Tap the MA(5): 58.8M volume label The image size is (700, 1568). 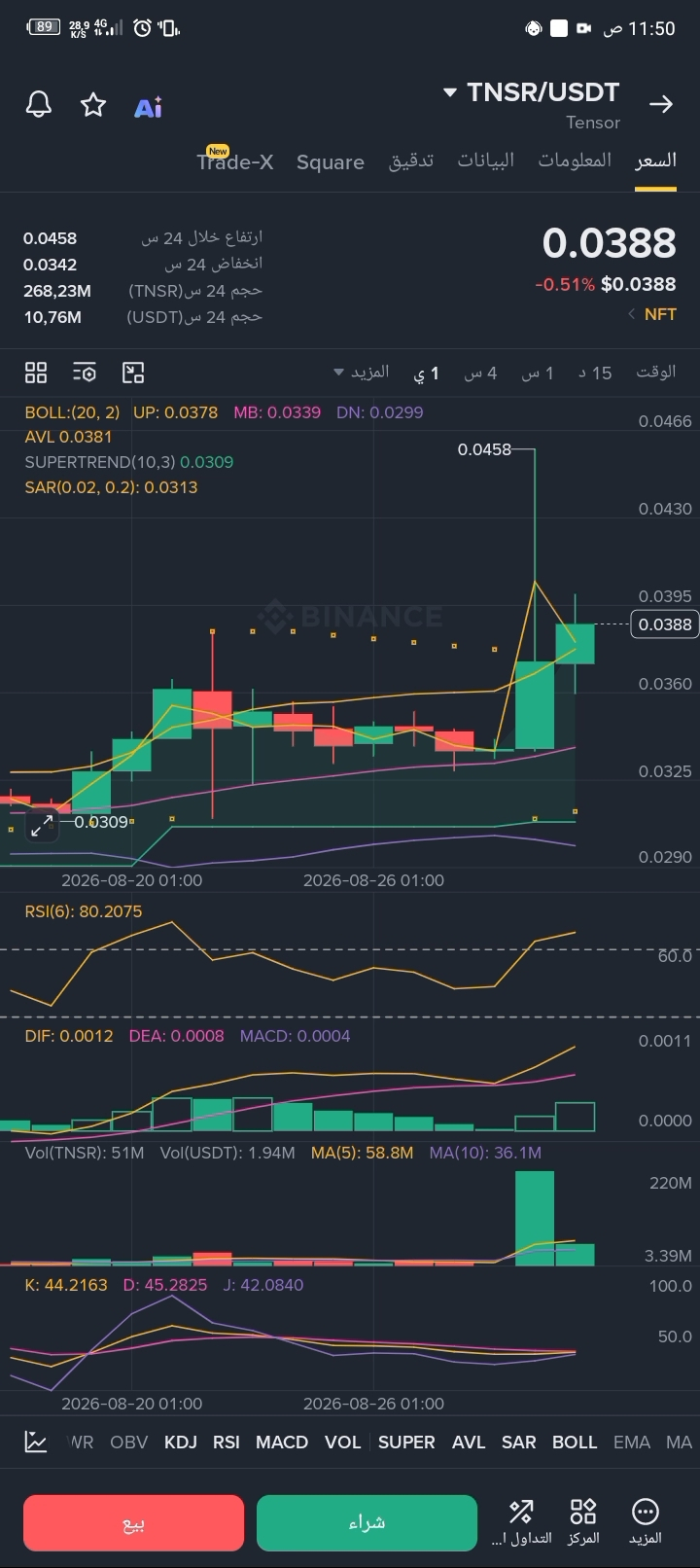click(x=362, y=1153)
